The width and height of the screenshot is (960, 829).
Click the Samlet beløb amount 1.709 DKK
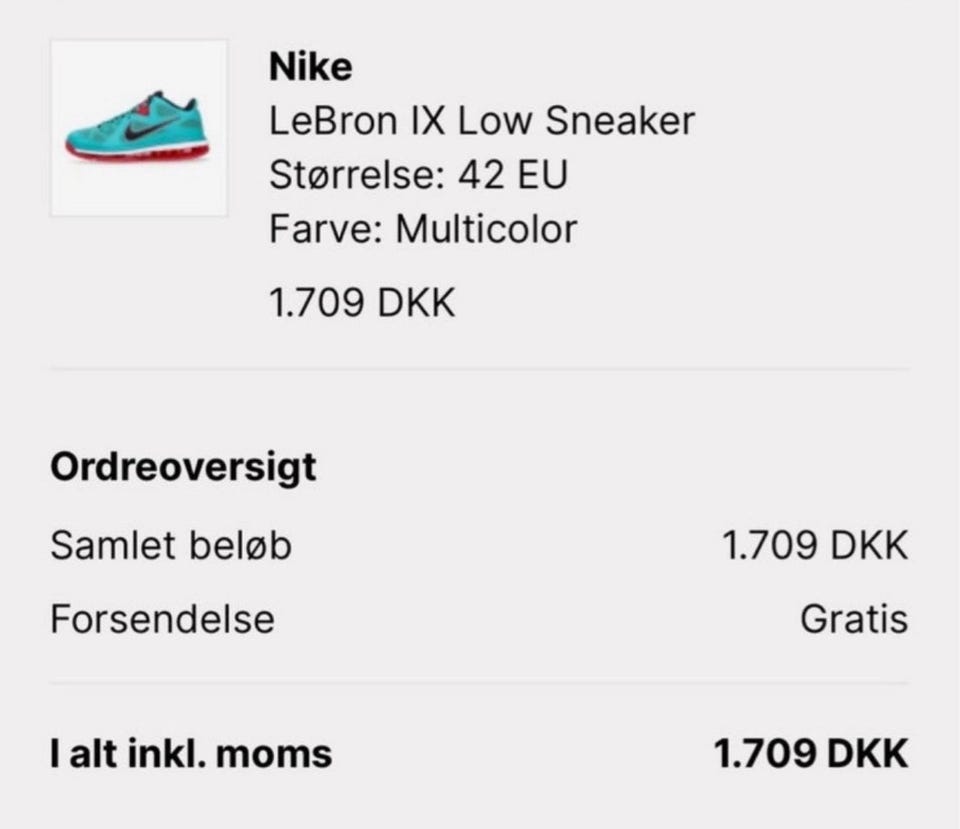click(x=814, y=546)
